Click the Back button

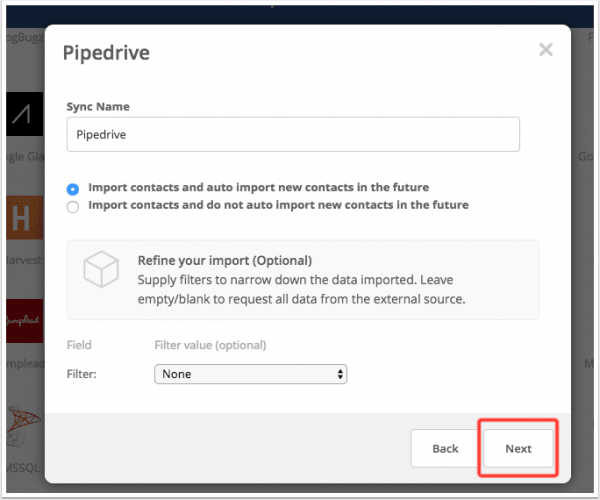(x=445, y=448)
